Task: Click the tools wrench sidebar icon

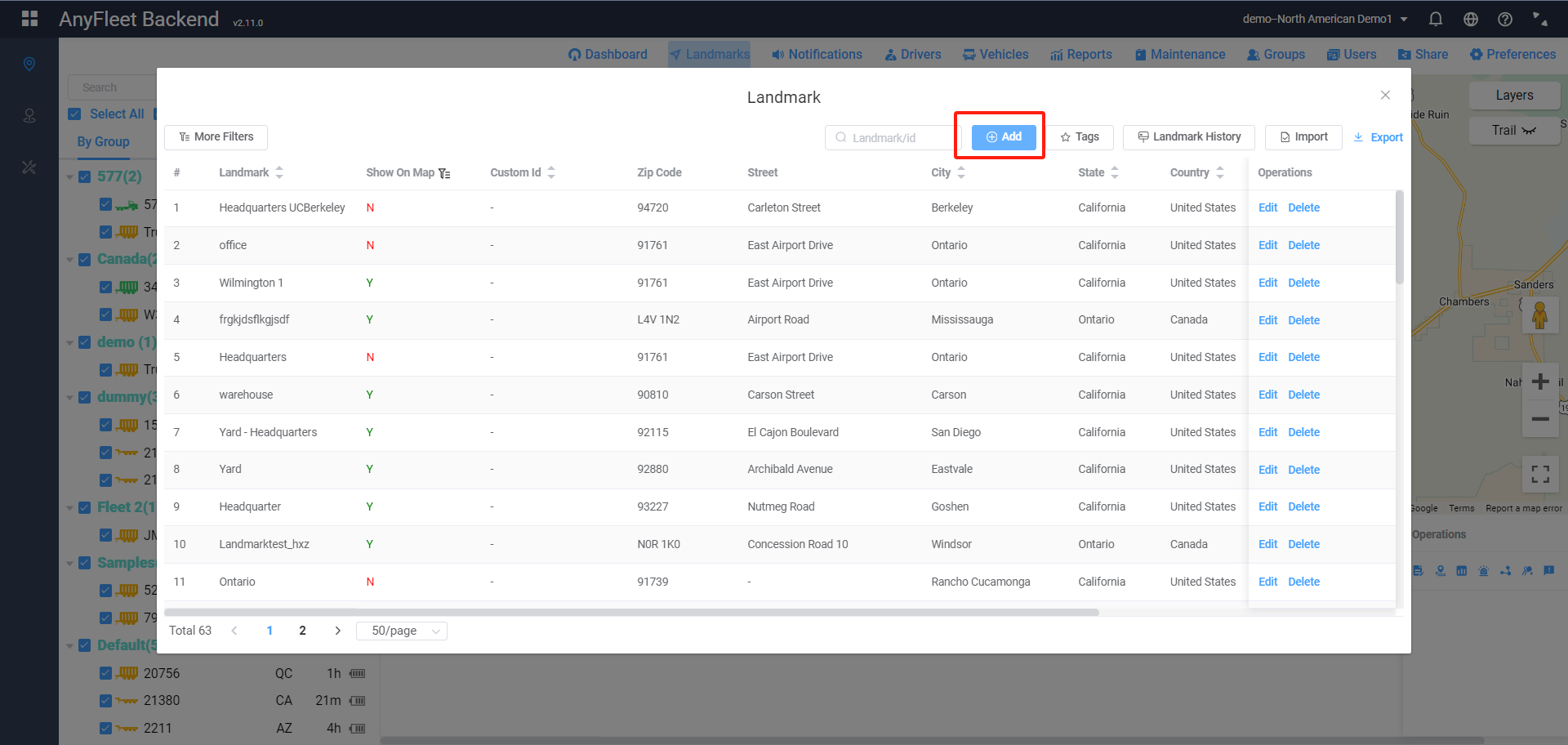Action: pyautogui.click(x=29, y=167)
